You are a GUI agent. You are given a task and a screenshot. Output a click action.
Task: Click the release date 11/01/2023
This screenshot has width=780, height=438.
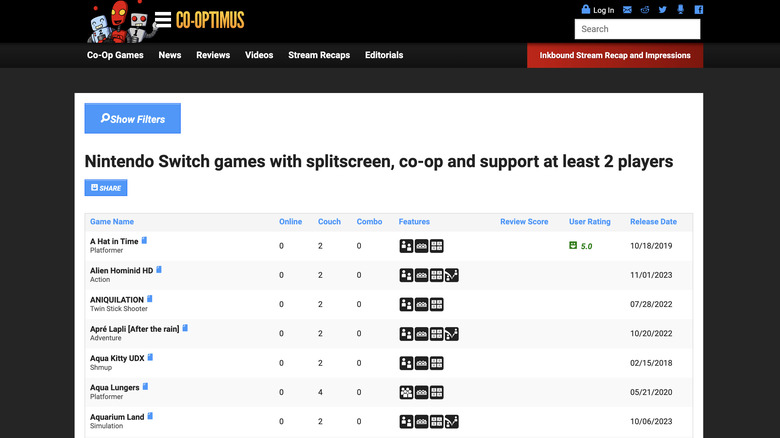[651, 275]
